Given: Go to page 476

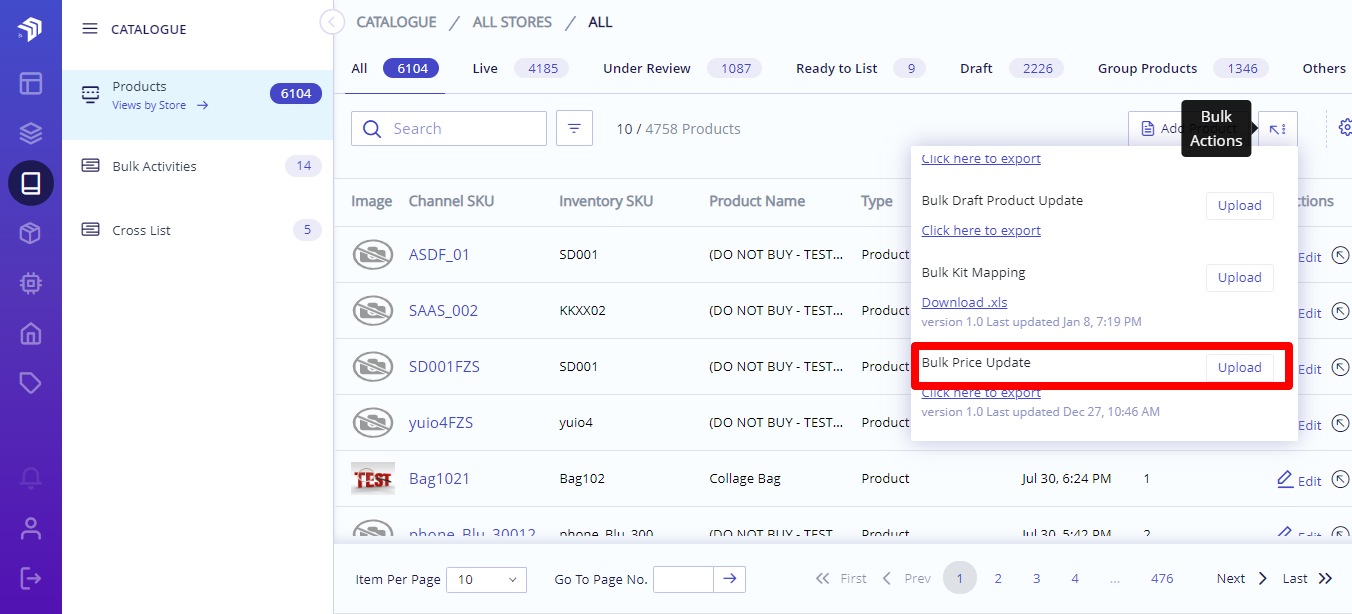Looking at the screenshot, I should (1162, 578).
